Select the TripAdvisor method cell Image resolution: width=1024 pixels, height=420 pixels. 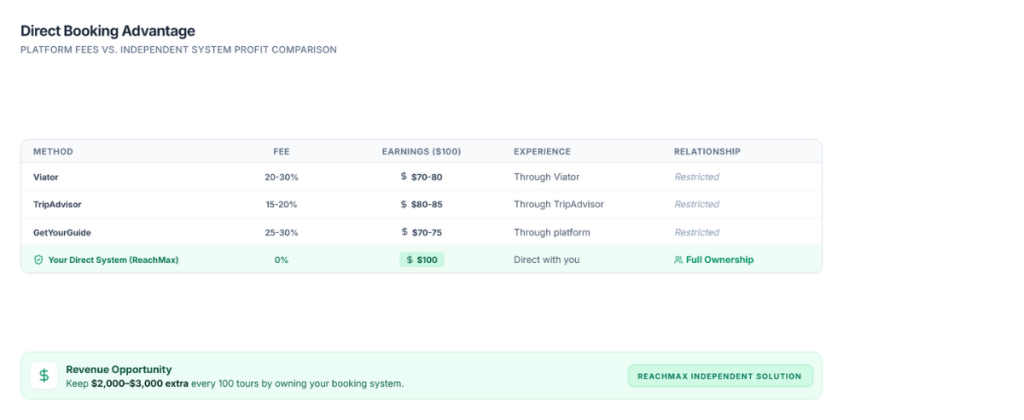click(x=57, y=204)
